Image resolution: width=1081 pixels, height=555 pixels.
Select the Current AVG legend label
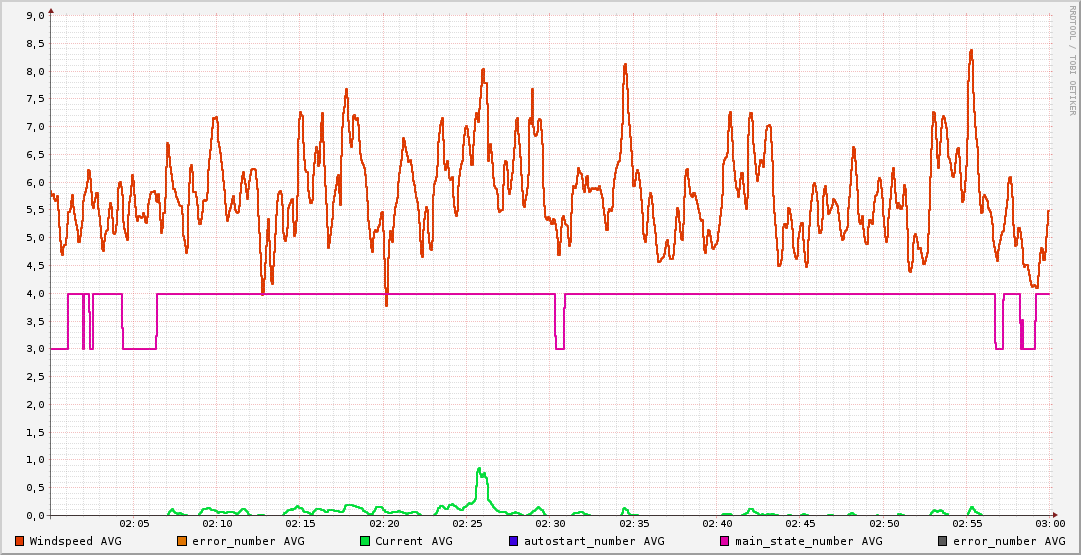click(413, 541)
